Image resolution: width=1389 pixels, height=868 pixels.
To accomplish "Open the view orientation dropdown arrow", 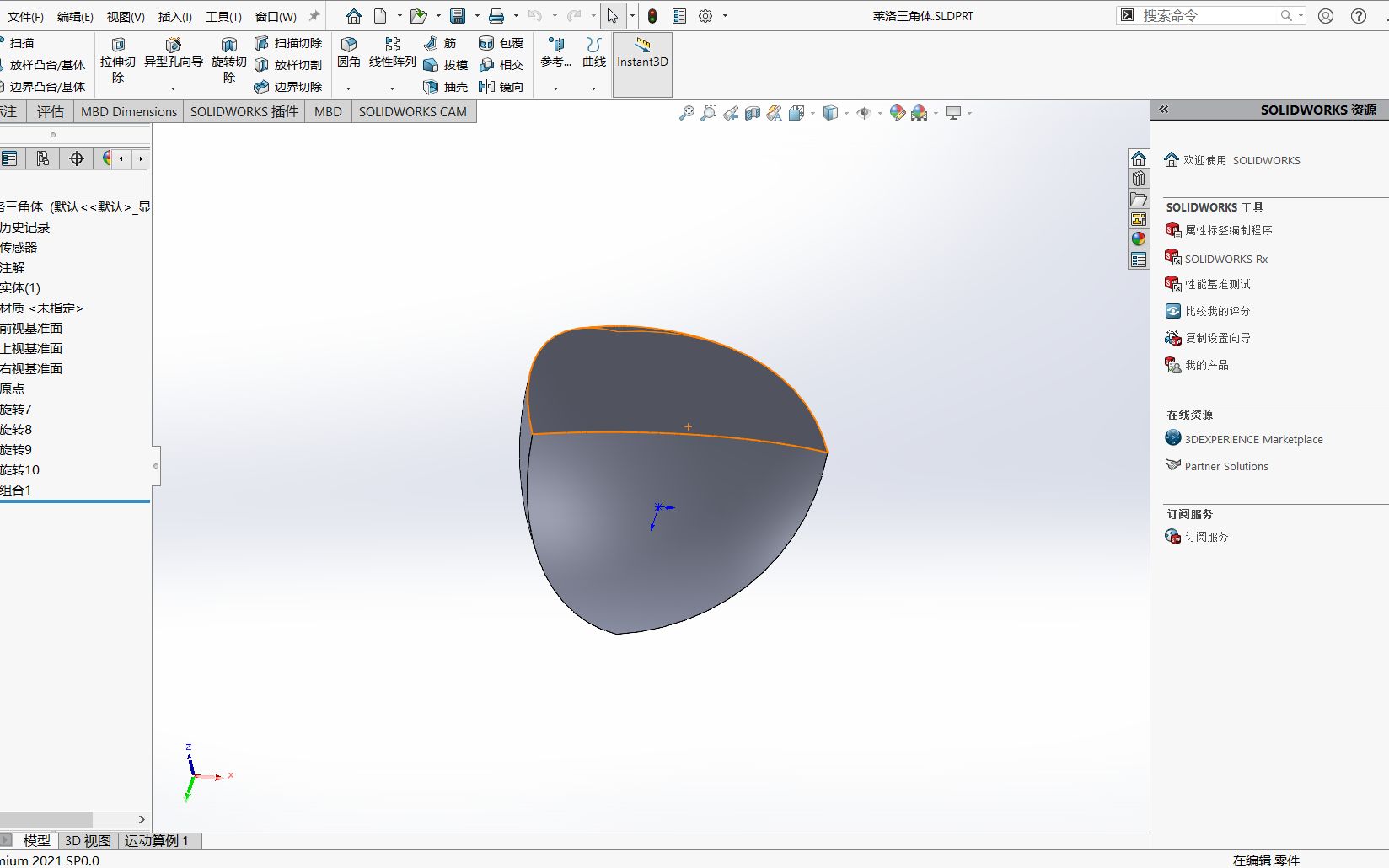I will (812, 113).
